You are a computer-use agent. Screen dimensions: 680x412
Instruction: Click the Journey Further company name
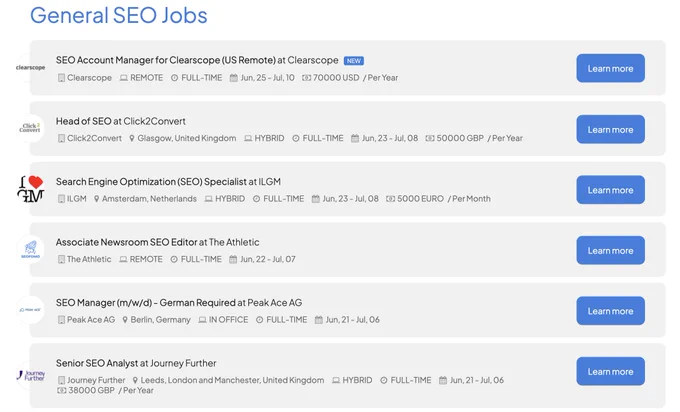[96, 380]
